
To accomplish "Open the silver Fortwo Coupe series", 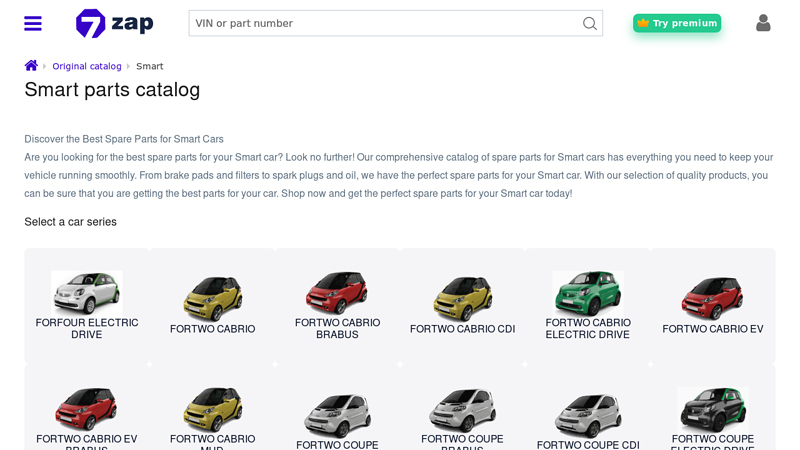I will point(337,420).
